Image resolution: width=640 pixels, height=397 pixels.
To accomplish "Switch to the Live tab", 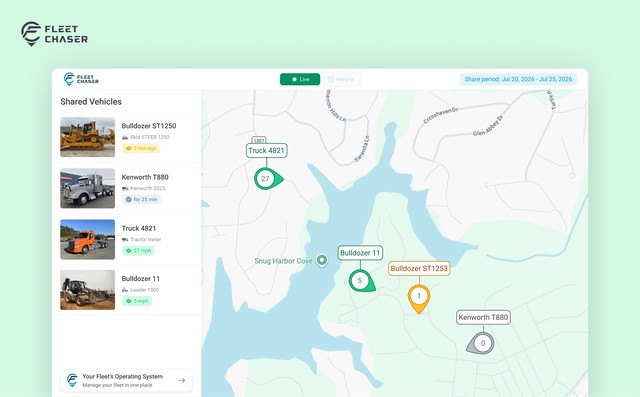I will click(x=300, y=79).
